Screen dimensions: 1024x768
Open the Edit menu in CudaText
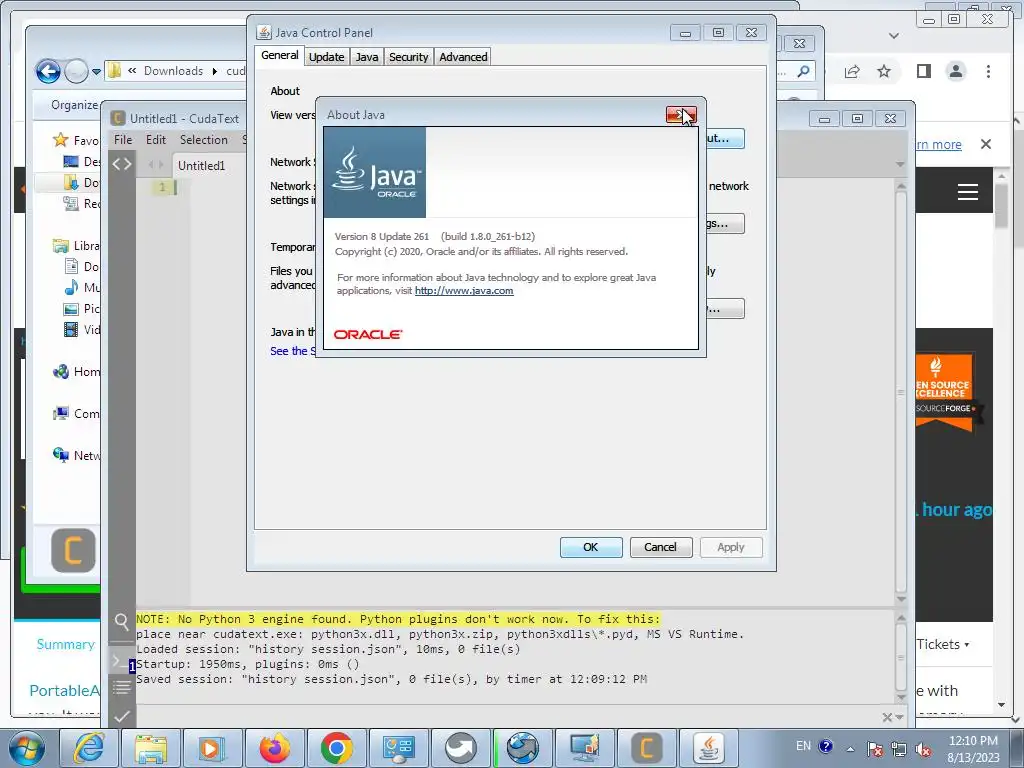coord(155,140)
